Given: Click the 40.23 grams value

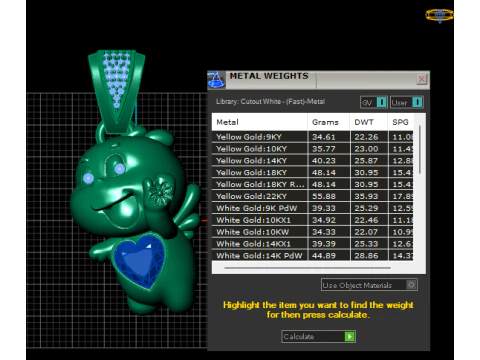Looking at the screenshot, I should tap(324, 161).
